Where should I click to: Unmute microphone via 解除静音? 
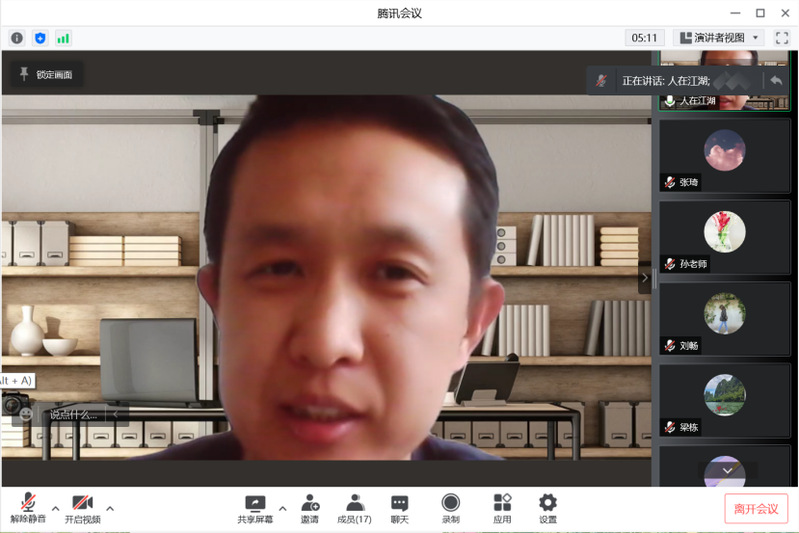coord(28,508)
